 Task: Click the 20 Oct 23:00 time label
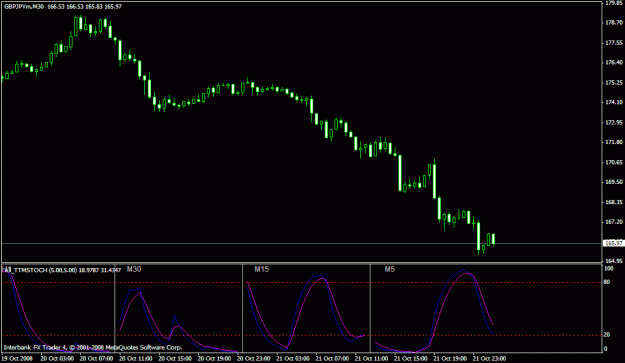tap(253, 359)
